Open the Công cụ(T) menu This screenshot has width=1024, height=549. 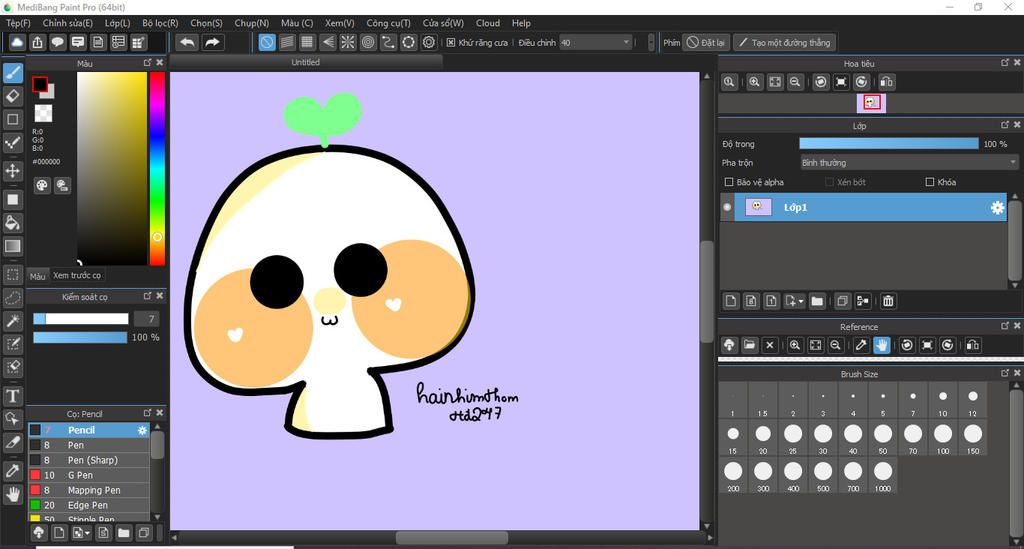point(389,23)
